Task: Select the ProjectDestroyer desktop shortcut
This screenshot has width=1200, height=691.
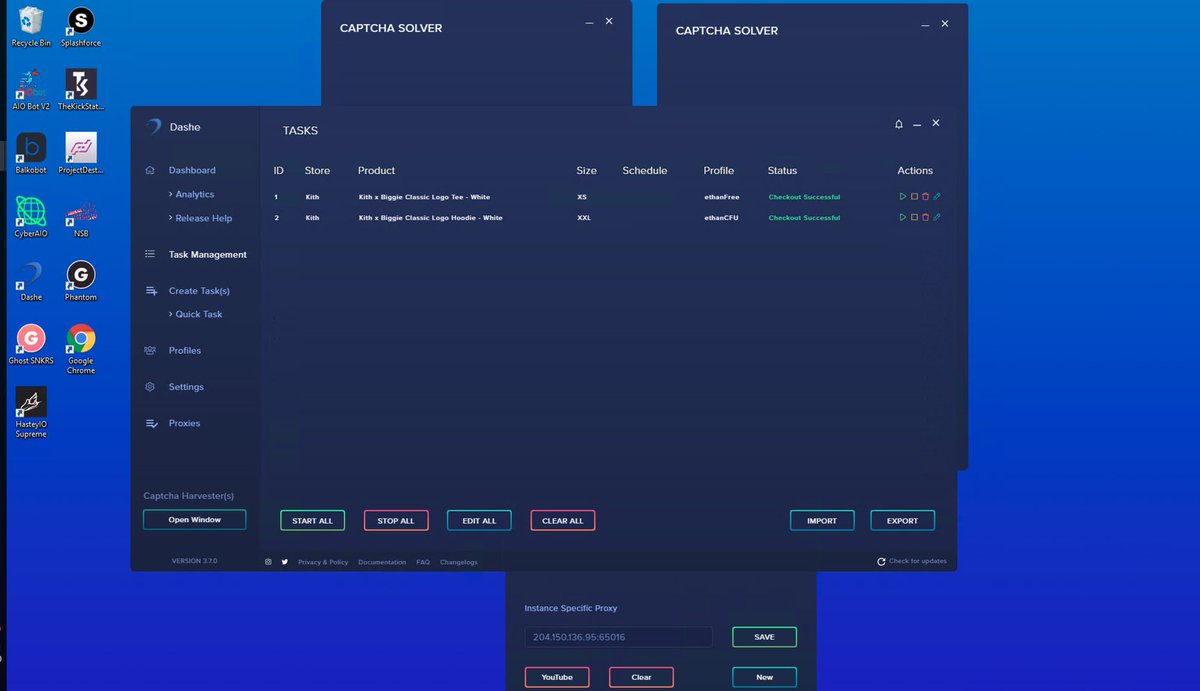Action: pyautogui.click(x=81, y=153)
